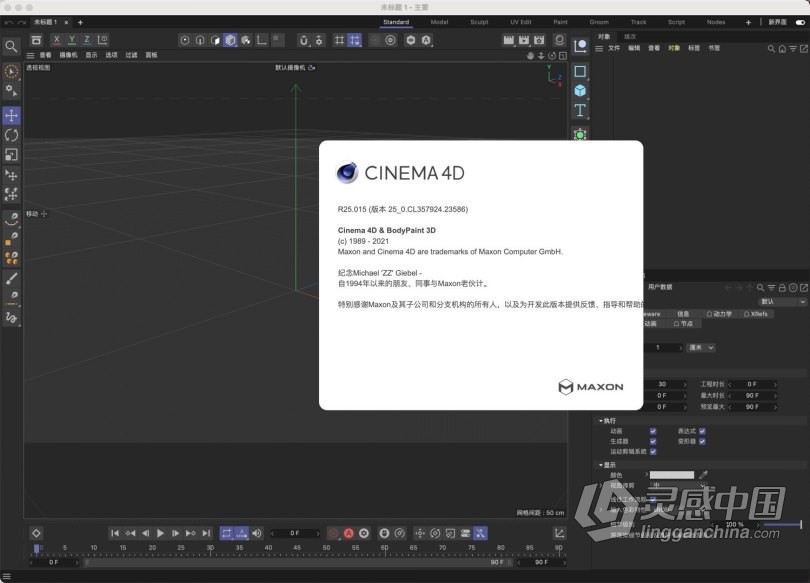Screen dimensions: 810x583
Task: Switch to the UV Edit layout tab
Action: pos(521,22)
